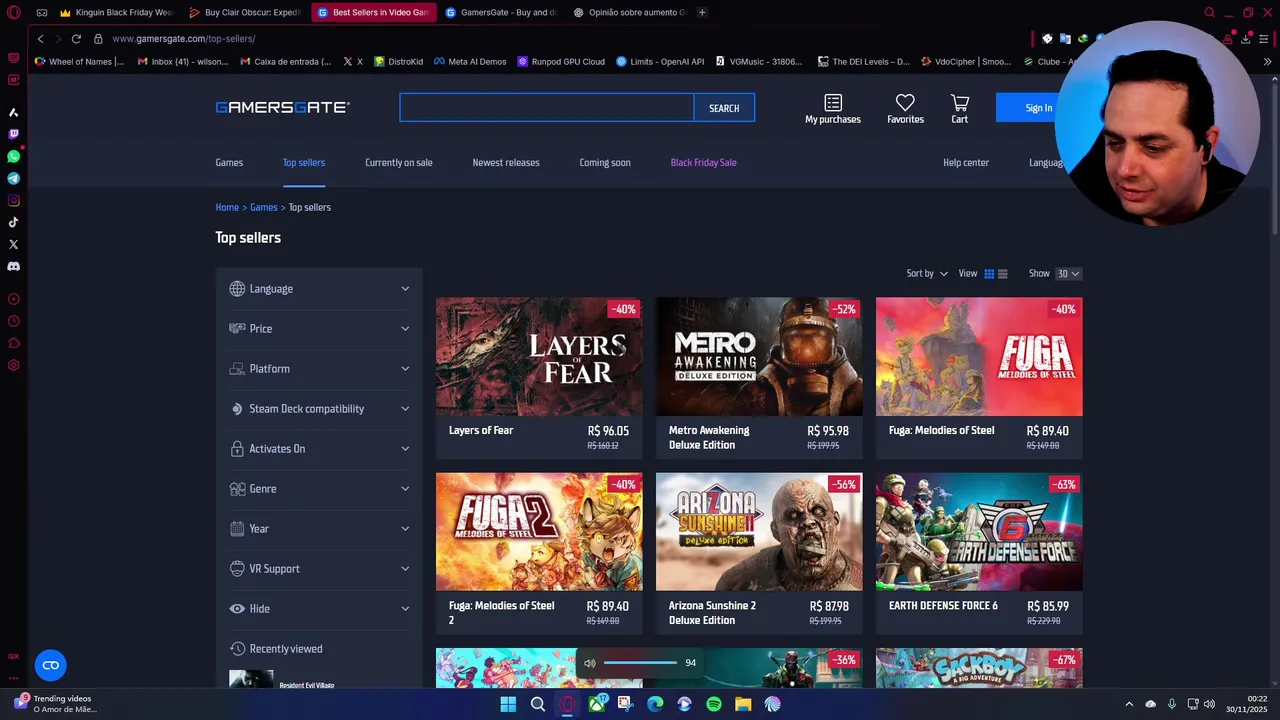Open the Help center link
Viewport: 1280px width, 720px height.
click(966, 163)
